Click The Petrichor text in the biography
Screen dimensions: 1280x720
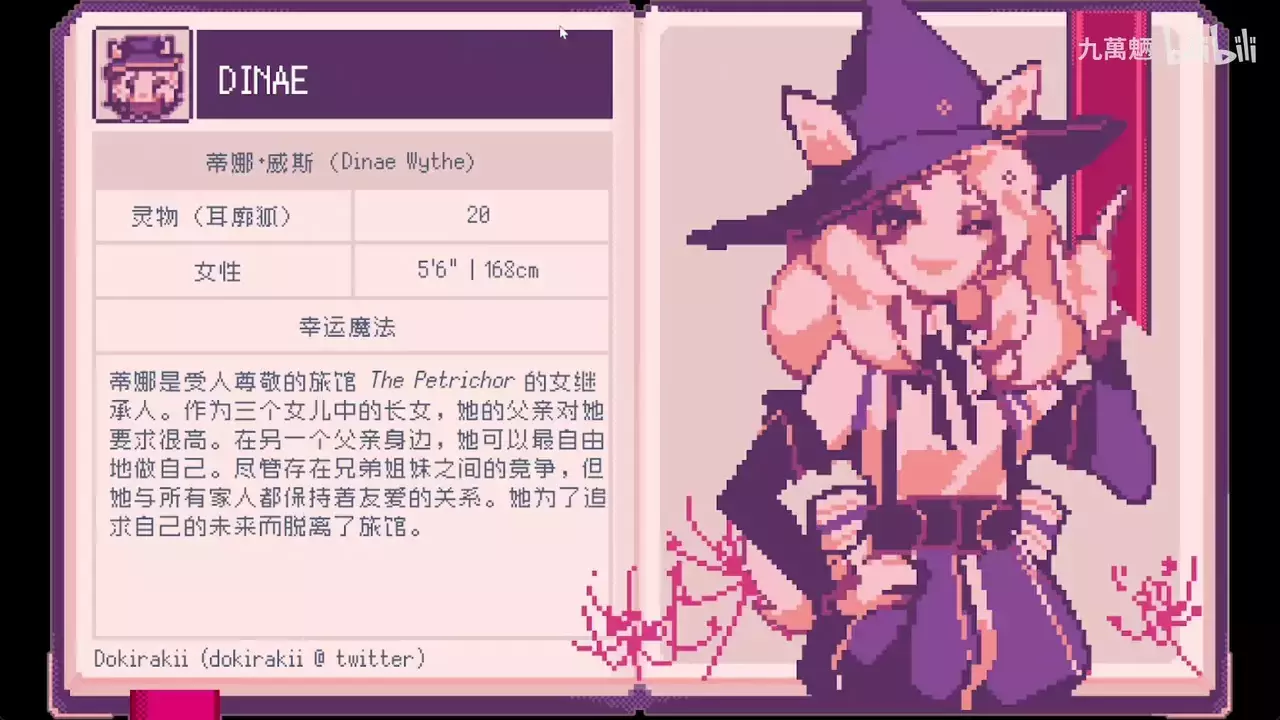(442, 381)
